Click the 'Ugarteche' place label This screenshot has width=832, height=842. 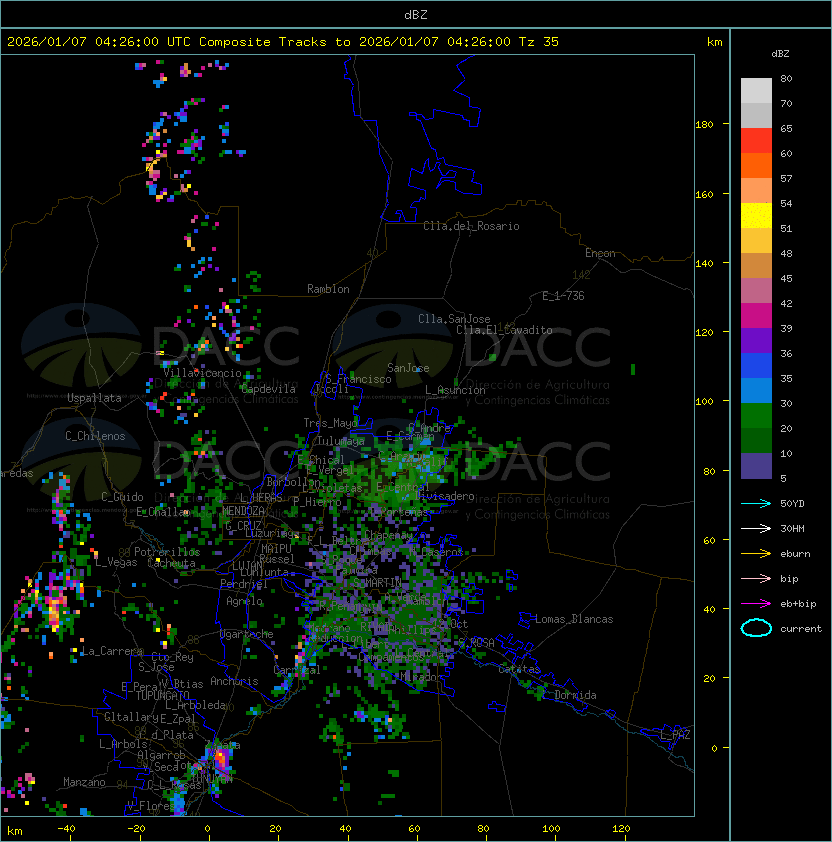247,634
